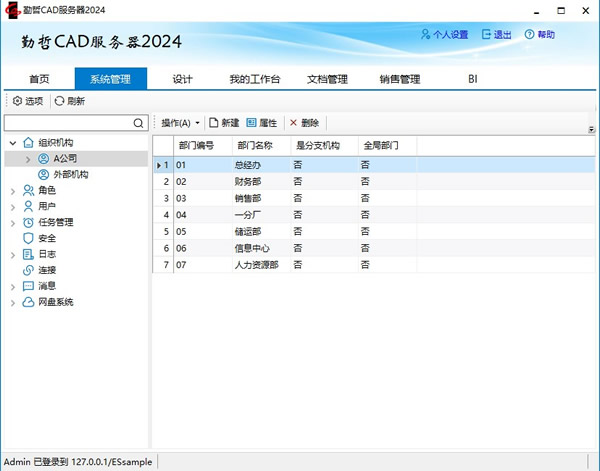Open the 操作(A) dropdown menu
This screenshot has height=471, width=600.
180,123
